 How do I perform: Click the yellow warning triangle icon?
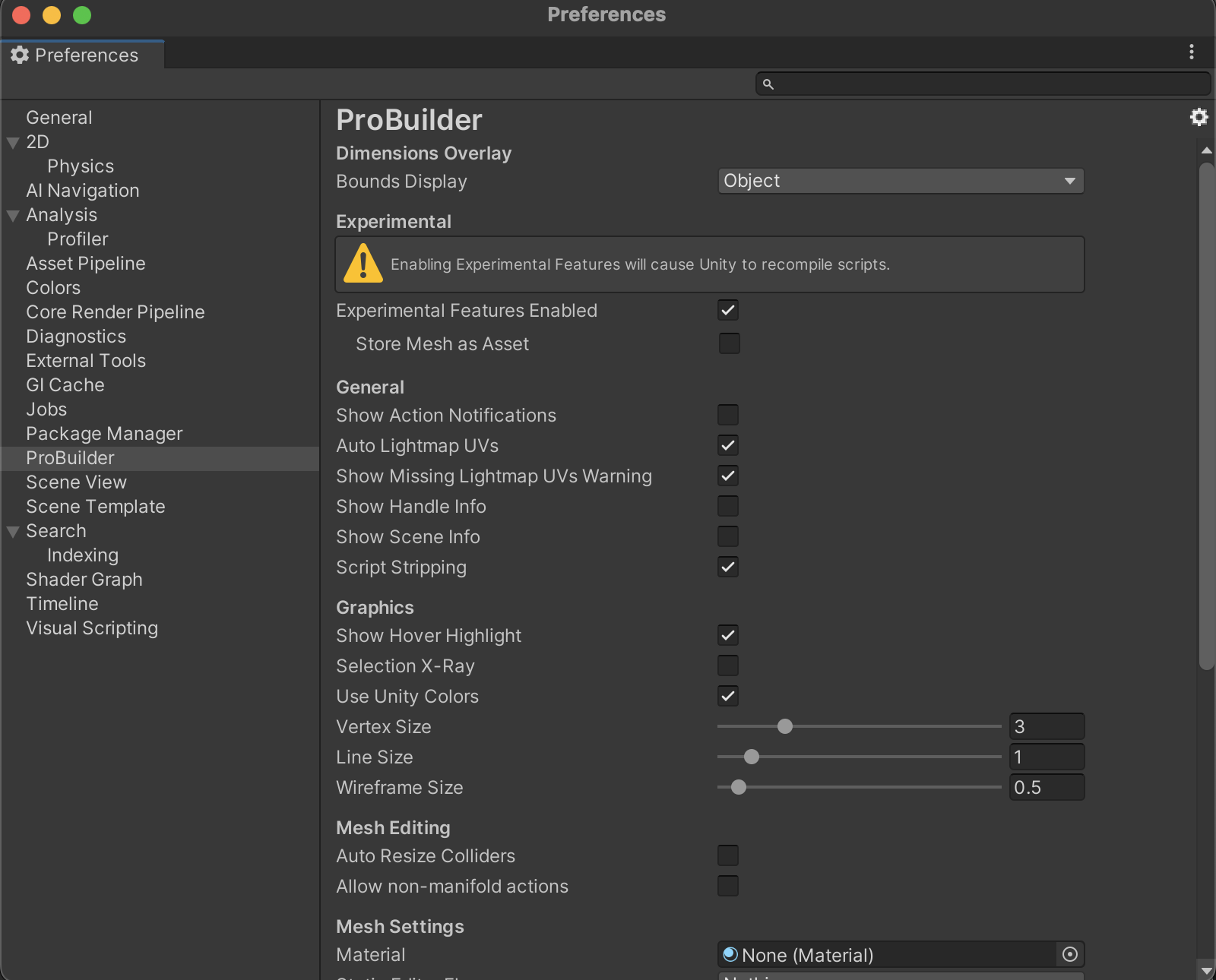point(363,263)
